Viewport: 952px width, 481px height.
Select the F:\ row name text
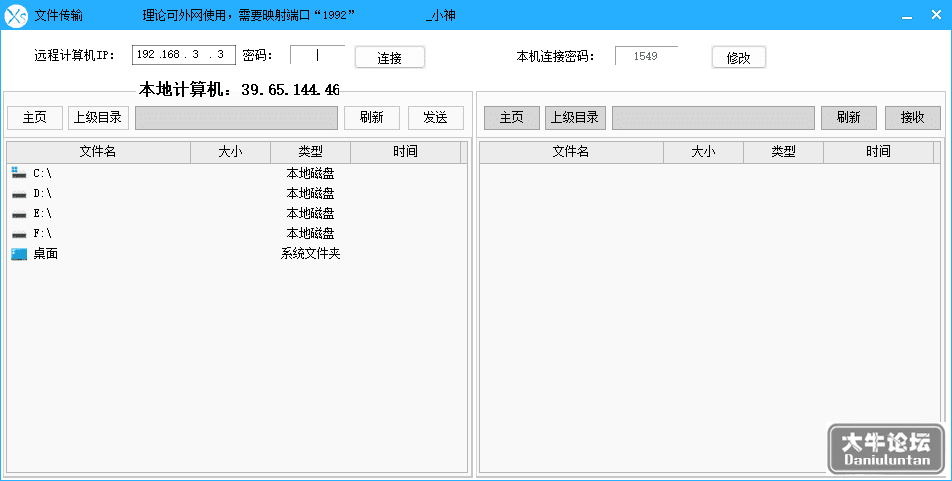(x=42, y=234)
